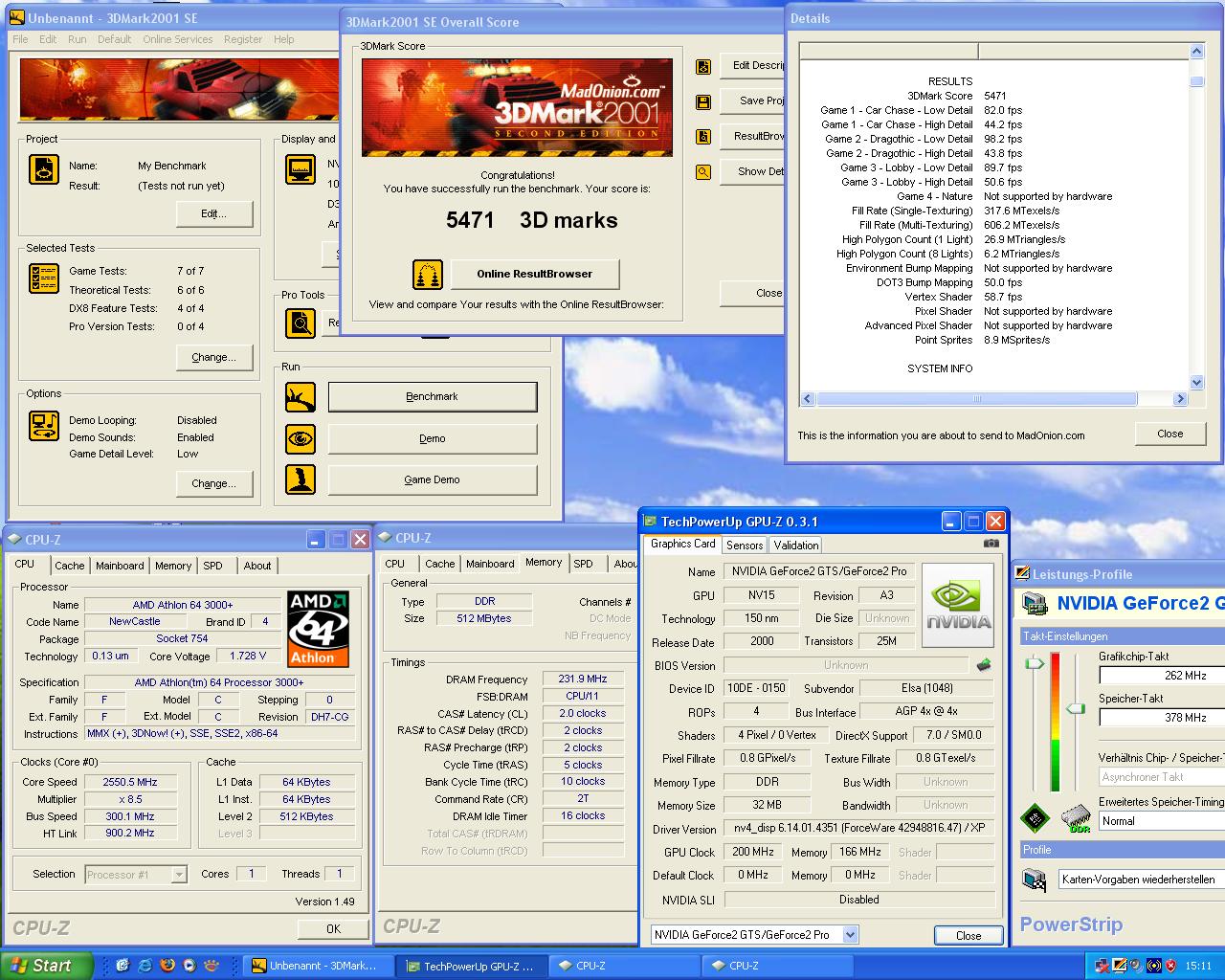Open the Karten-Vorgaben wiederherstellen profile dropdown
The image size is (1225, 980).
1142,879
